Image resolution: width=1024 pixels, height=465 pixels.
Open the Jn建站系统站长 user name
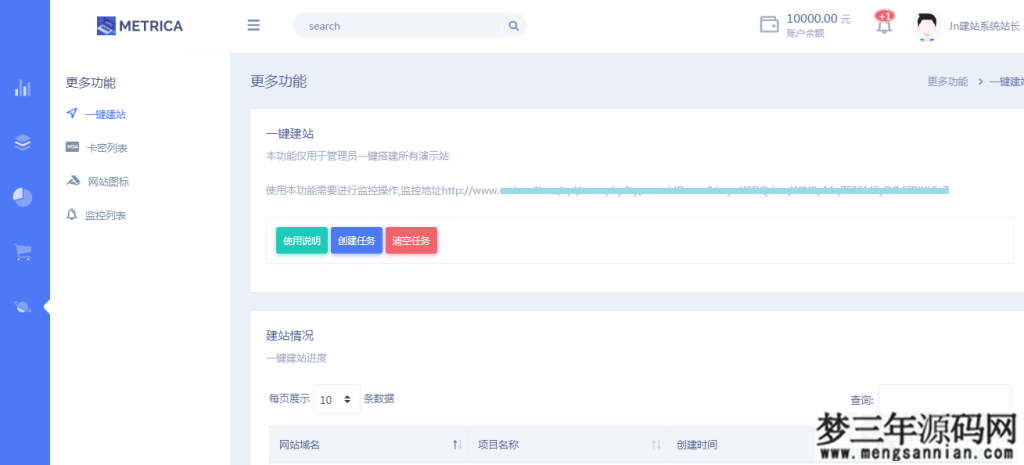pos(984,26)
